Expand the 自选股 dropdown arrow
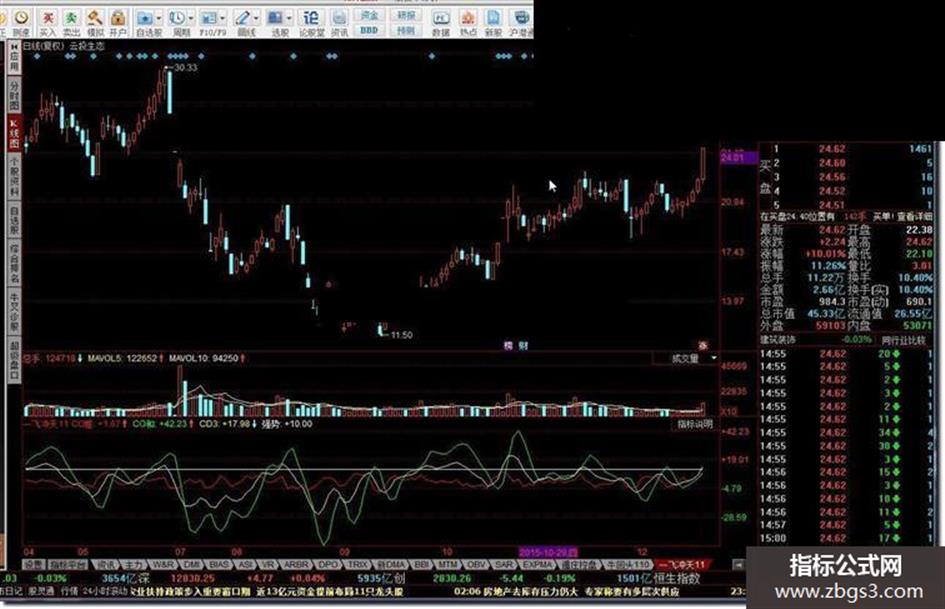 (x=160, y=19)
